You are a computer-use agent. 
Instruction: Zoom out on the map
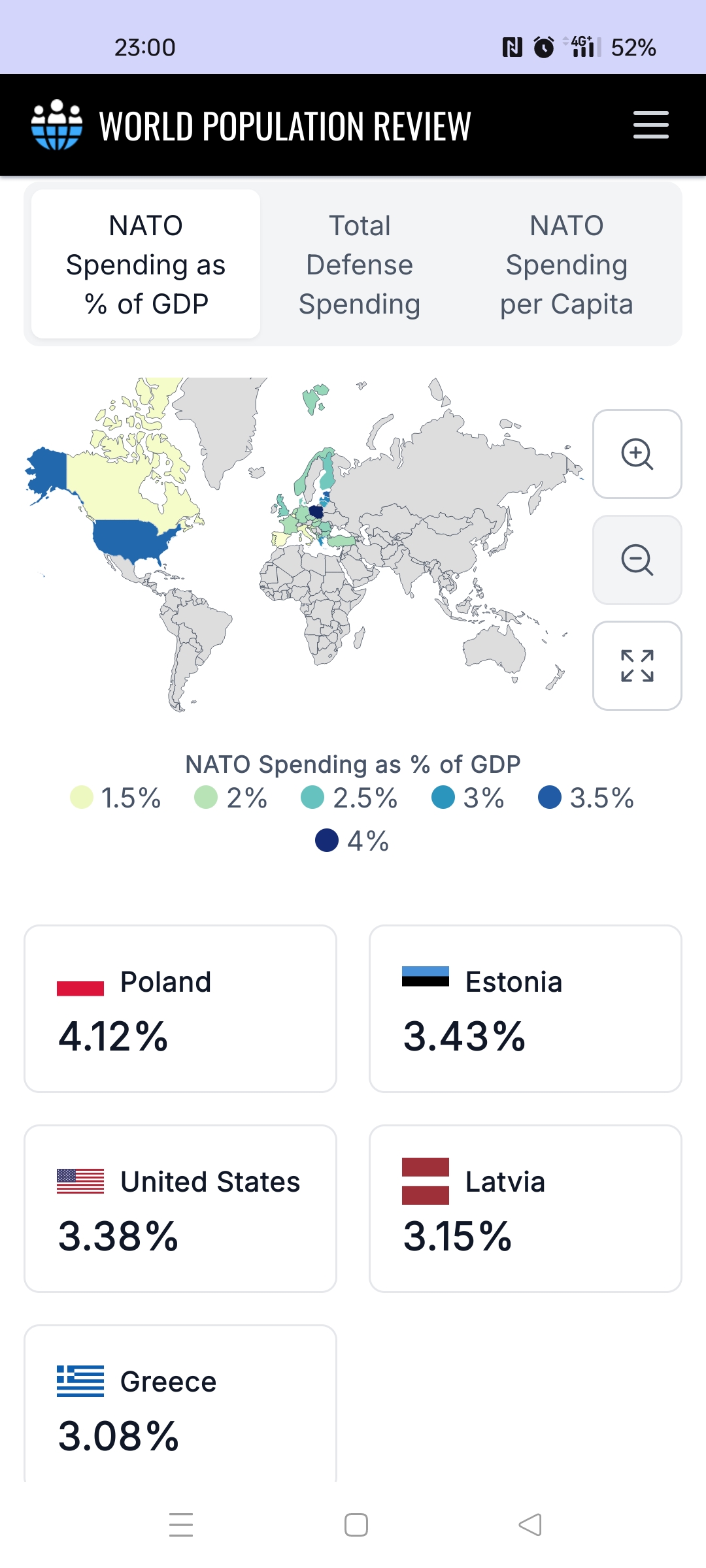pos(637,560)
